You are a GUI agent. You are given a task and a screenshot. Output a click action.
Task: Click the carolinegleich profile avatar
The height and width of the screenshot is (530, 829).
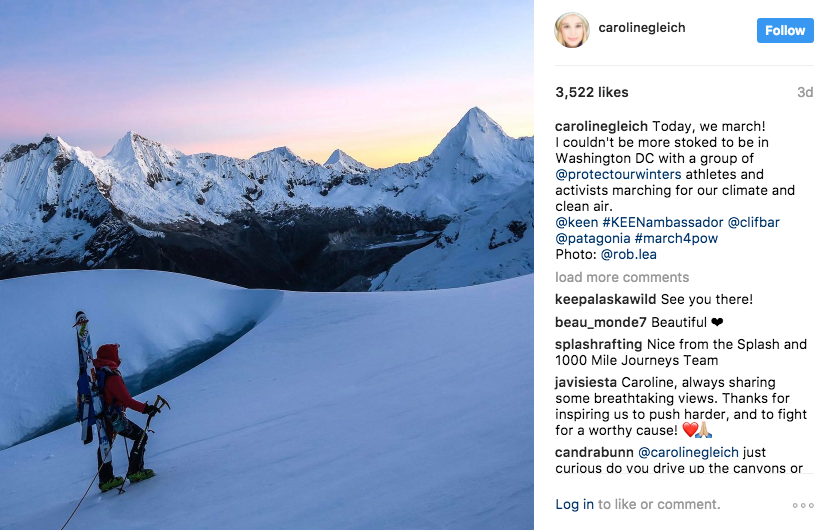[572, 30]
